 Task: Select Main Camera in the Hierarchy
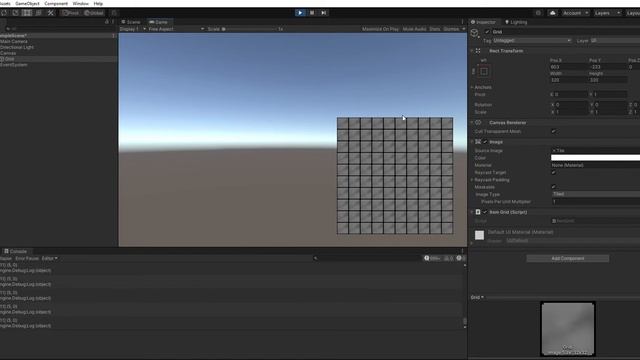(x=14, y=41)
